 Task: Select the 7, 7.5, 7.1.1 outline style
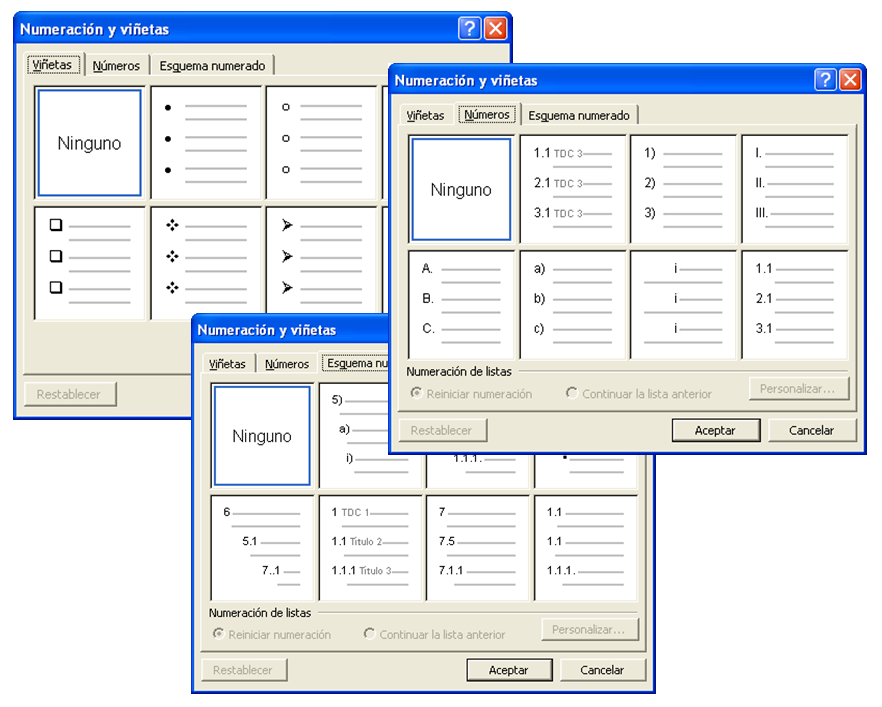478,546
